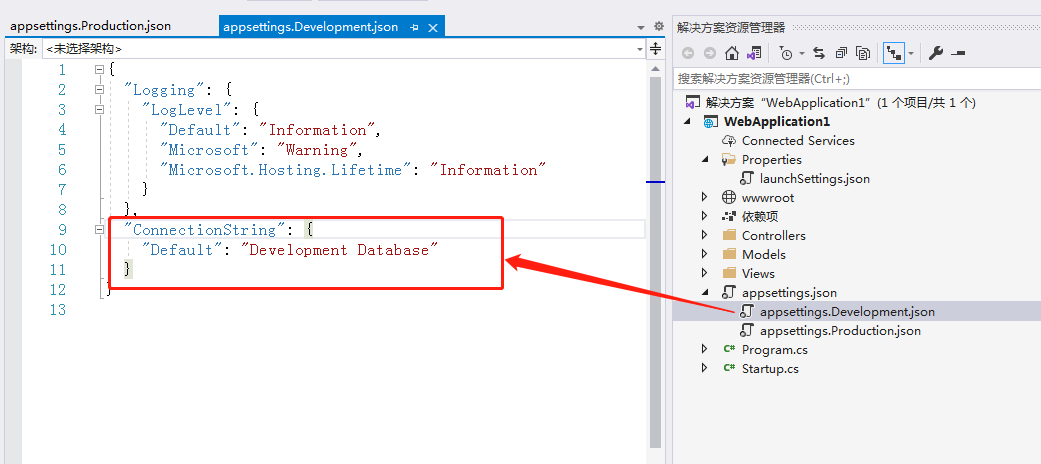Toggle the preview selected items icon

click(x=957, y=54)
